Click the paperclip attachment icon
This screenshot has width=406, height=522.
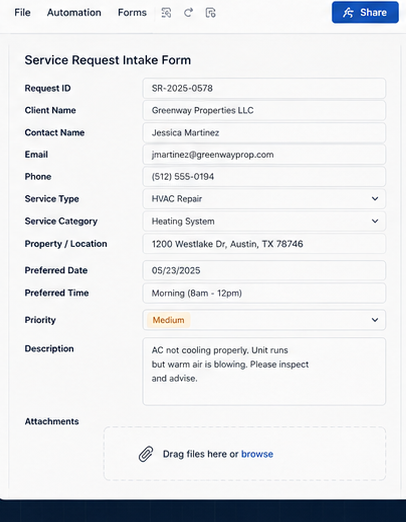click(x=146, y=454)
